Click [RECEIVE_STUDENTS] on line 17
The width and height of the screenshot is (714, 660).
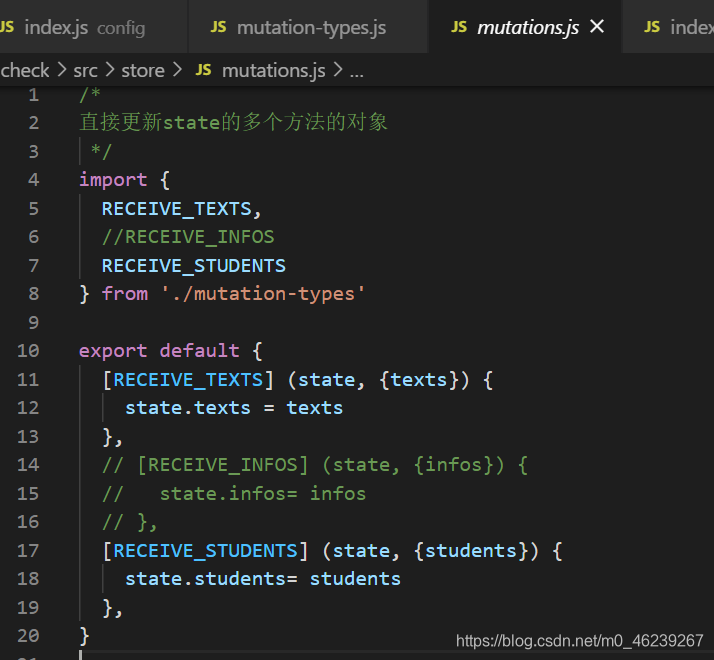point(205,551)
